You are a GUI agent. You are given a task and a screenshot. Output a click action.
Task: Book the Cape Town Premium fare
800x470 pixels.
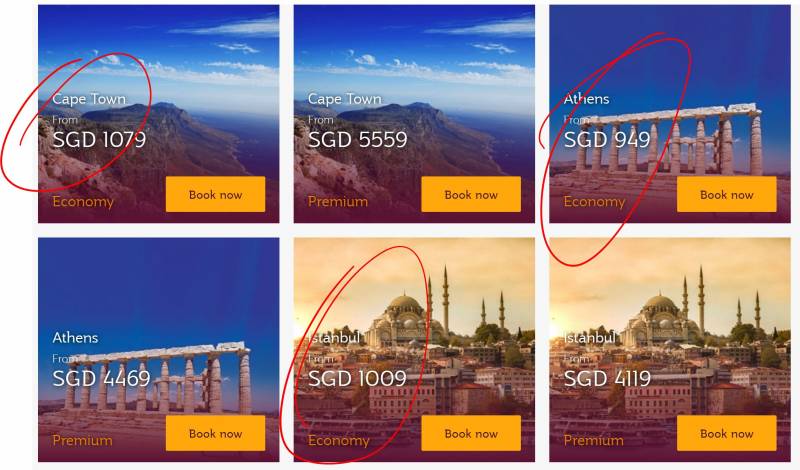[471, 194]
